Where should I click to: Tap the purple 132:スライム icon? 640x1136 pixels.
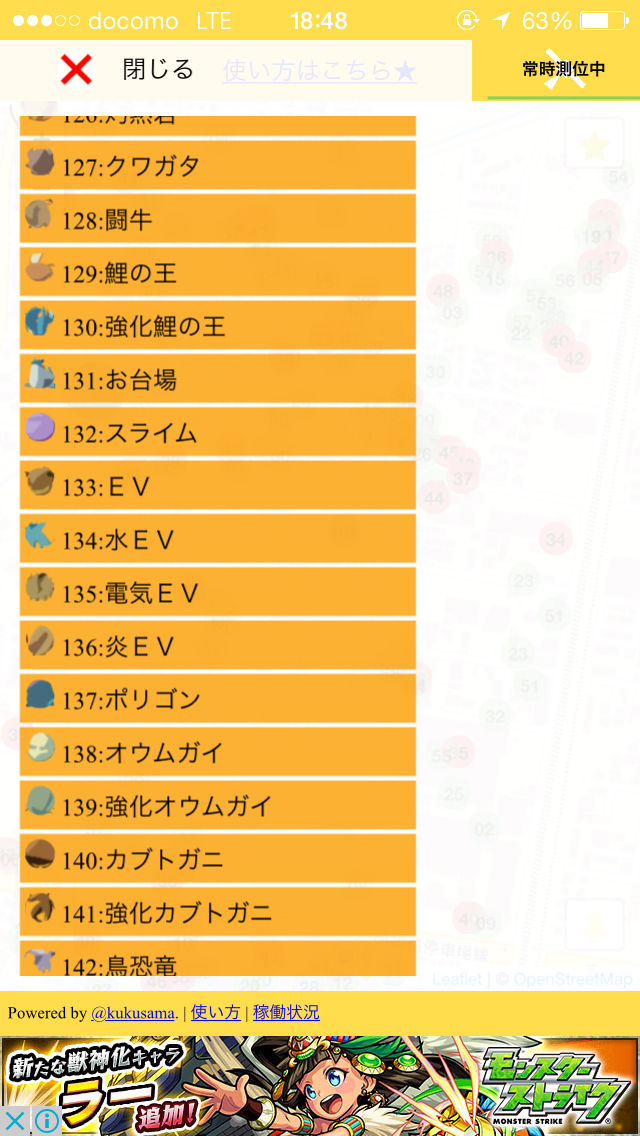click(39, 427)
